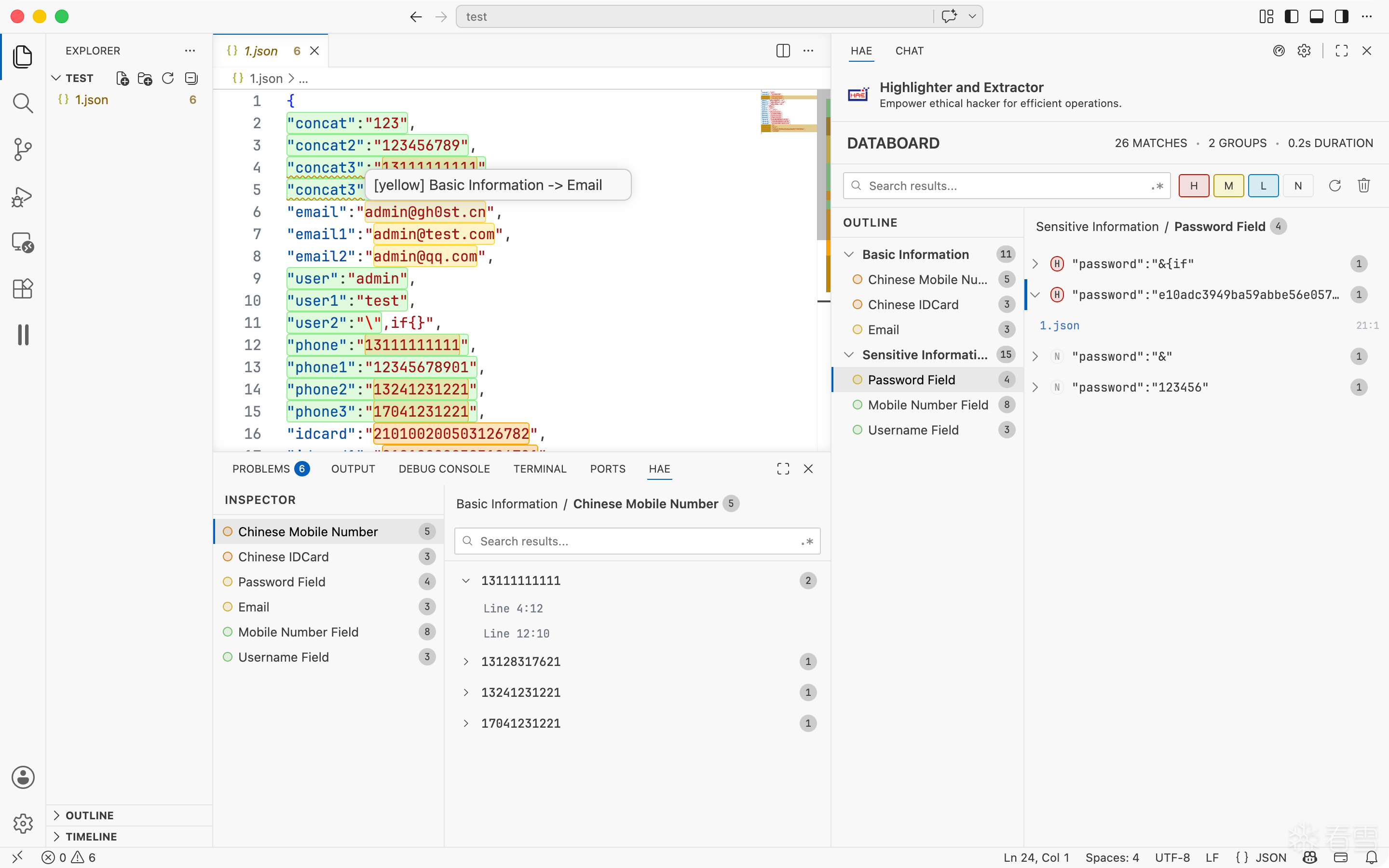Open Source Control view
Image resolution: width=1389 pixels, height=868 pixels.
pyautogui.click(x=23, y=150)
